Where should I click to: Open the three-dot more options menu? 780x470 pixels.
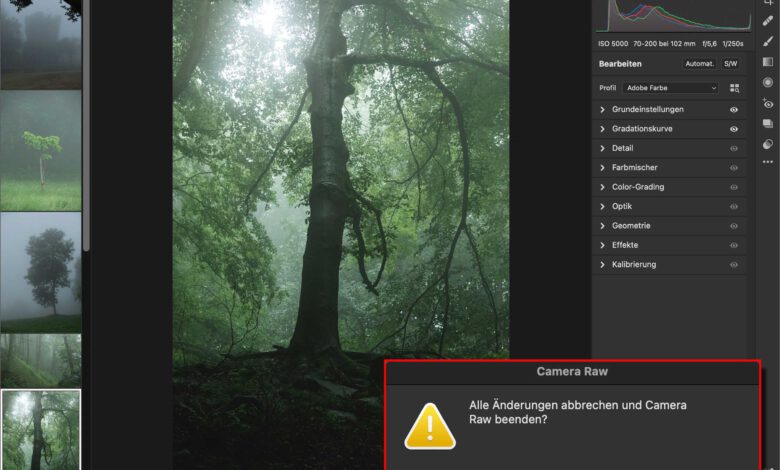tap(768, 162)
